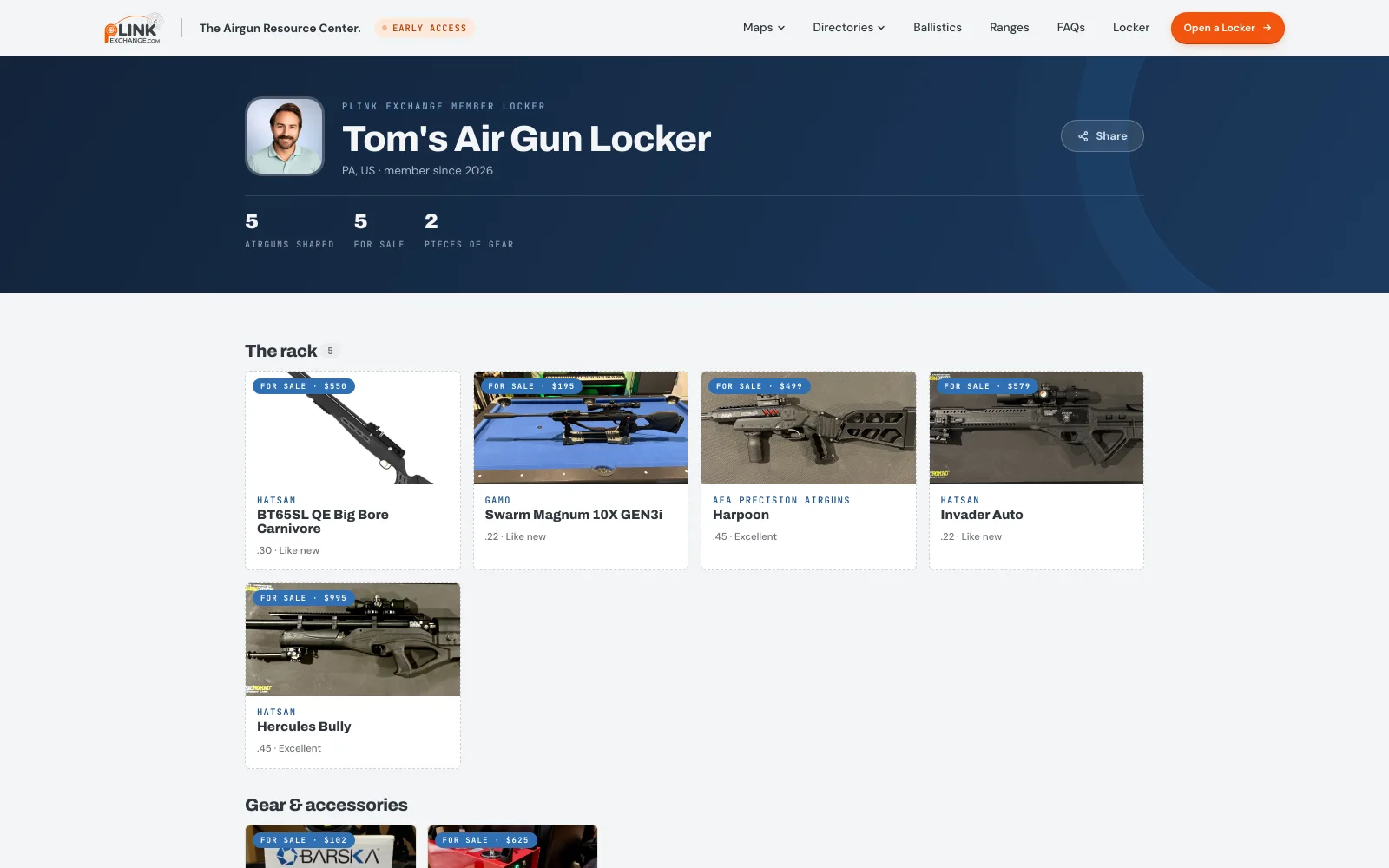
Task: Click the GAMO brand label
Action: tap(497, 501)
